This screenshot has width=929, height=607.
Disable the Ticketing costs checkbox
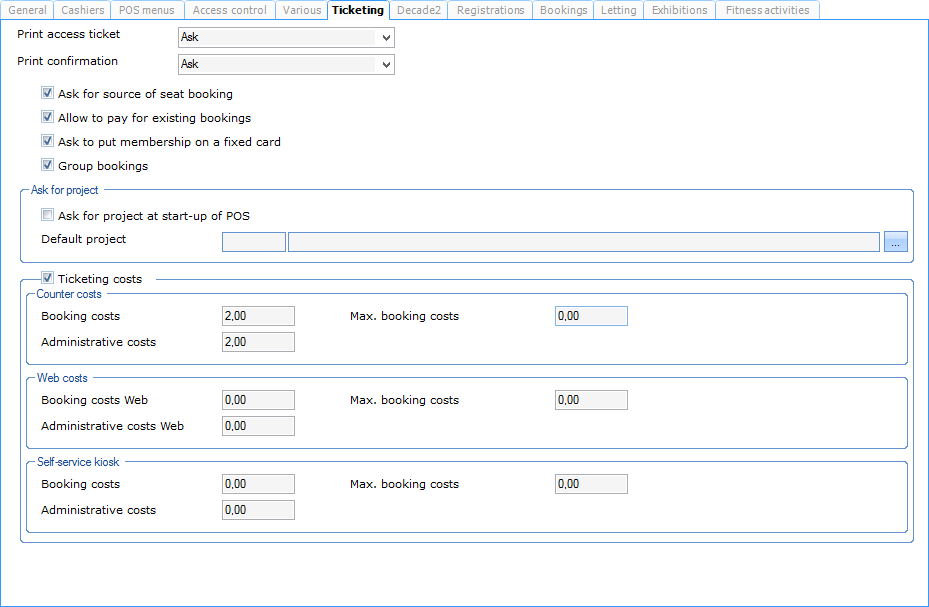(47, 279)
